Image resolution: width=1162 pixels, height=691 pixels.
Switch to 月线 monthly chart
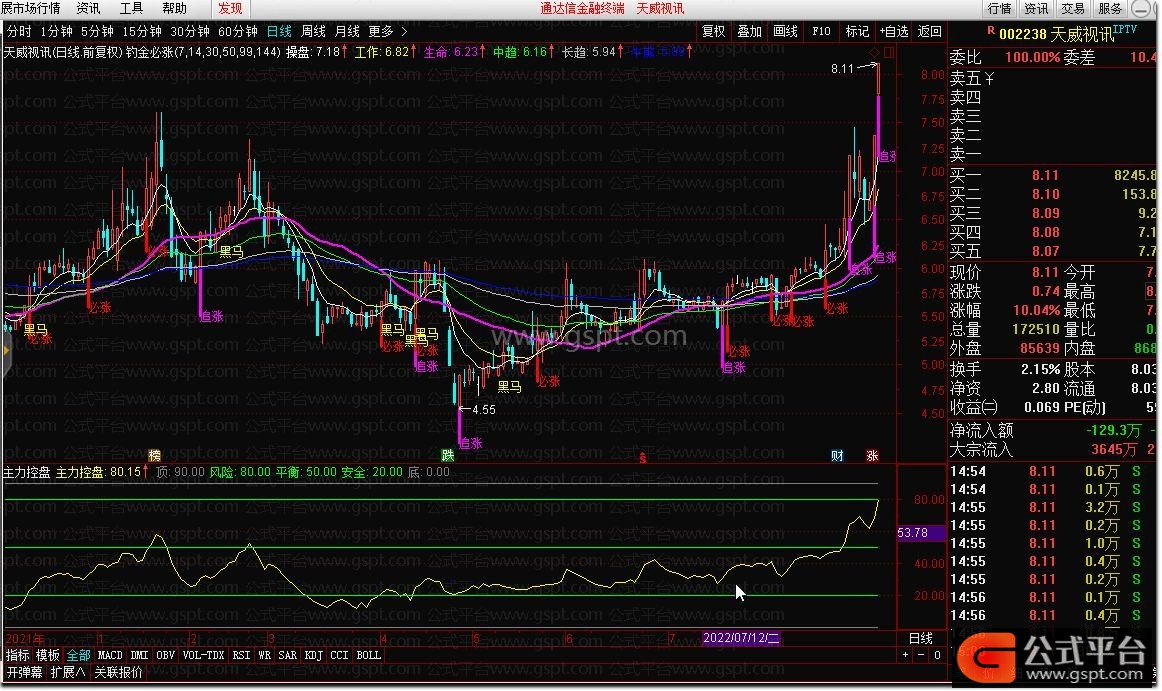[347, 31]
